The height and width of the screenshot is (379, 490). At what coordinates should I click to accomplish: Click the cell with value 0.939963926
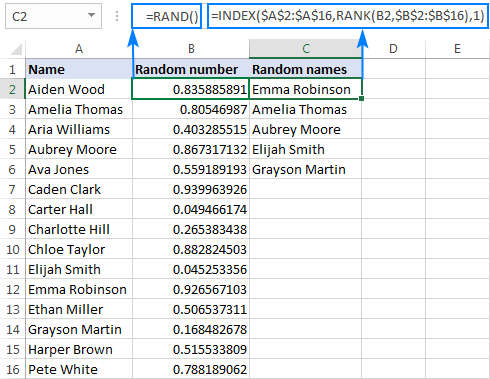(191, 189)
